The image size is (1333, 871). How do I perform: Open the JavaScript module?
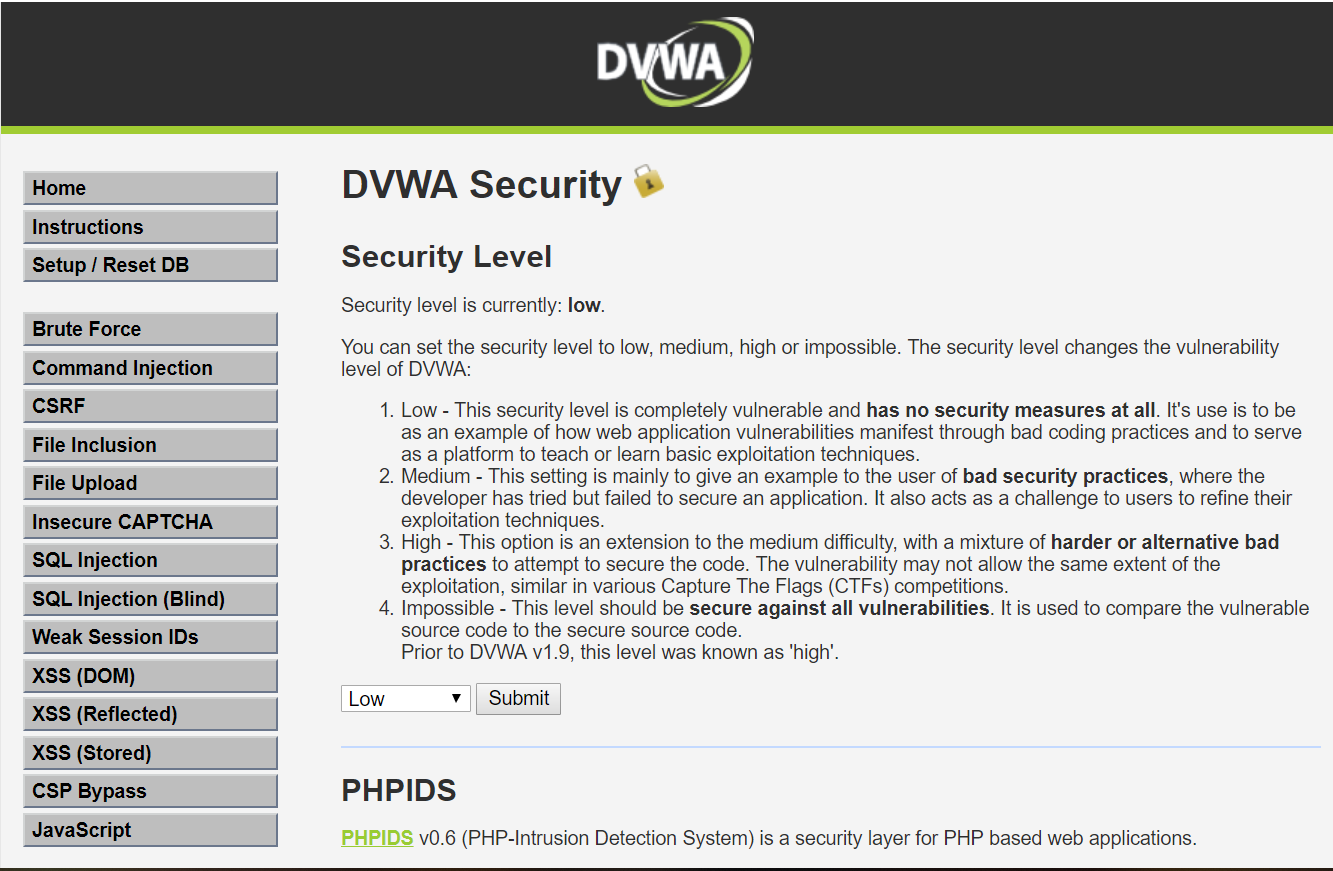149,829
